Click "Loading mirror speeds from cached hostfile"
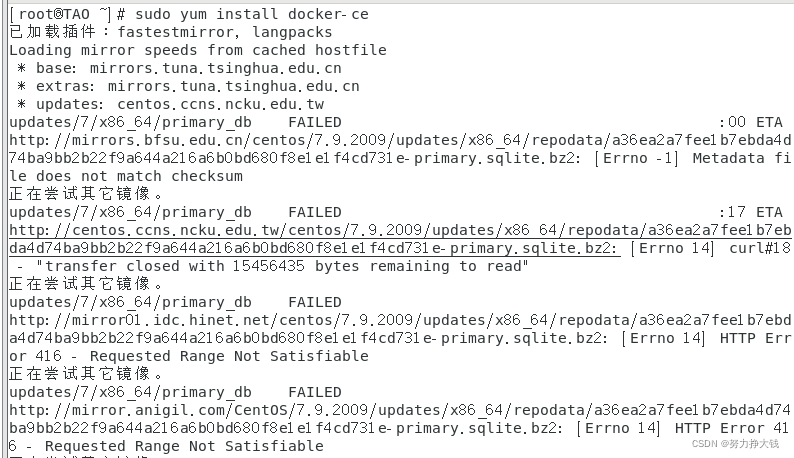 click(198, 50)
